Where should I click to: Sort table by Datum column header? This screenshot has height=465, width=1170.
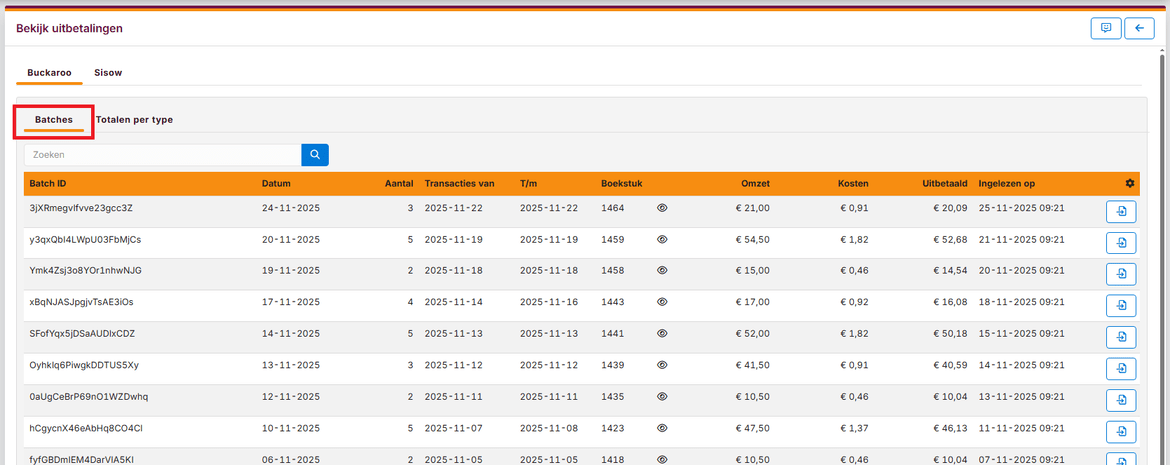[276, 184]
